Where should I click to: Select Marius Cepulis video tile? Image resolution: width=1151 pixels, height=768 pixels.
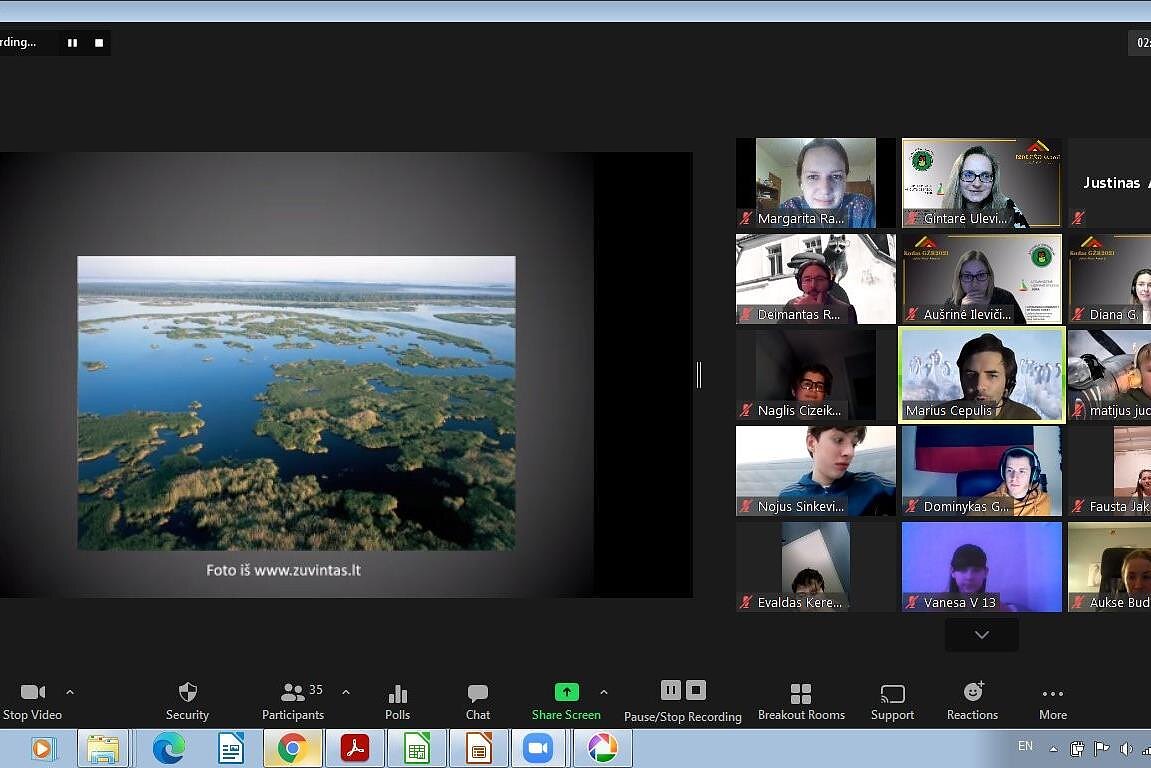[x=981, y=375]
